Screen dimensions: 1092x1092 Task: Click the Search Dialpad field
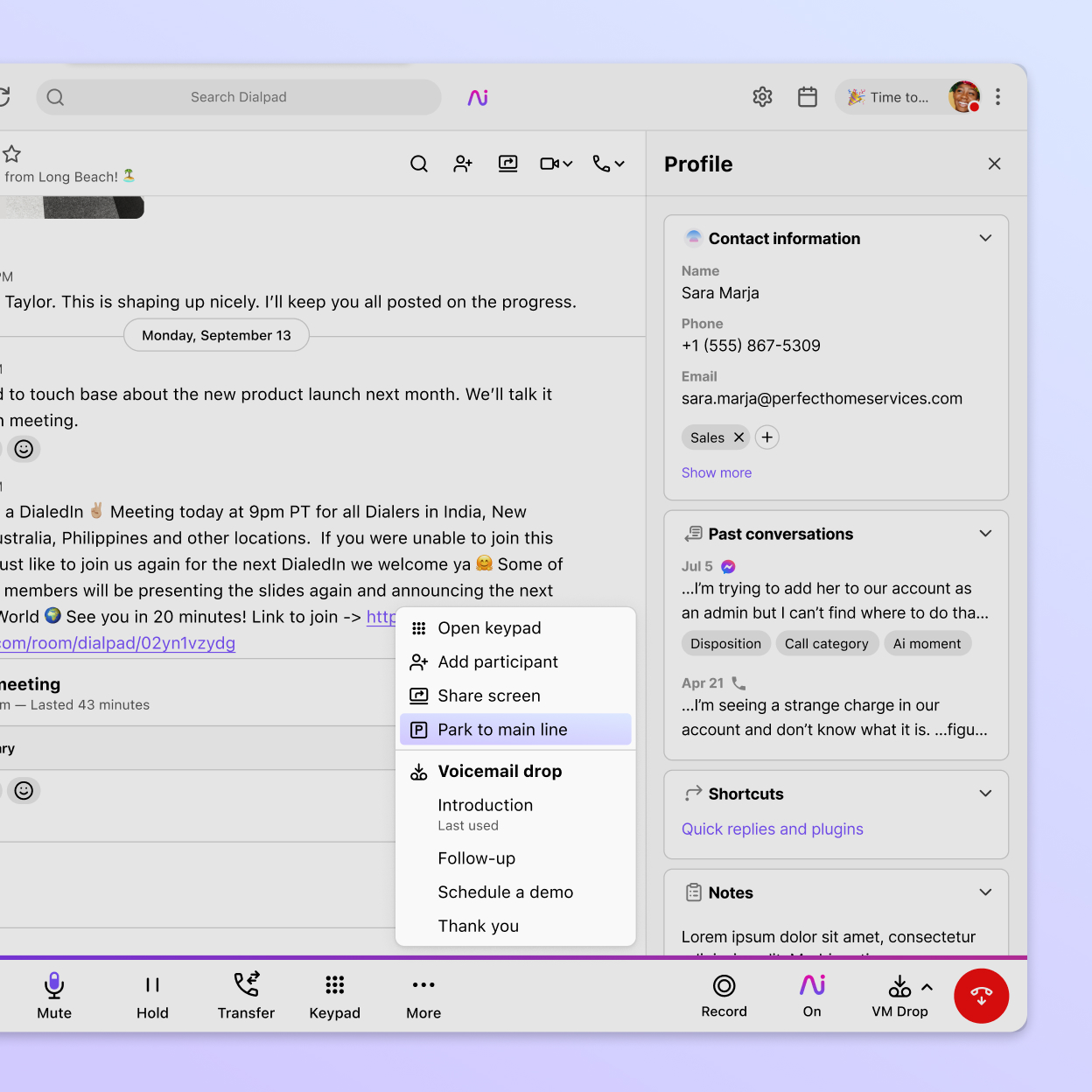pos(239,97)
